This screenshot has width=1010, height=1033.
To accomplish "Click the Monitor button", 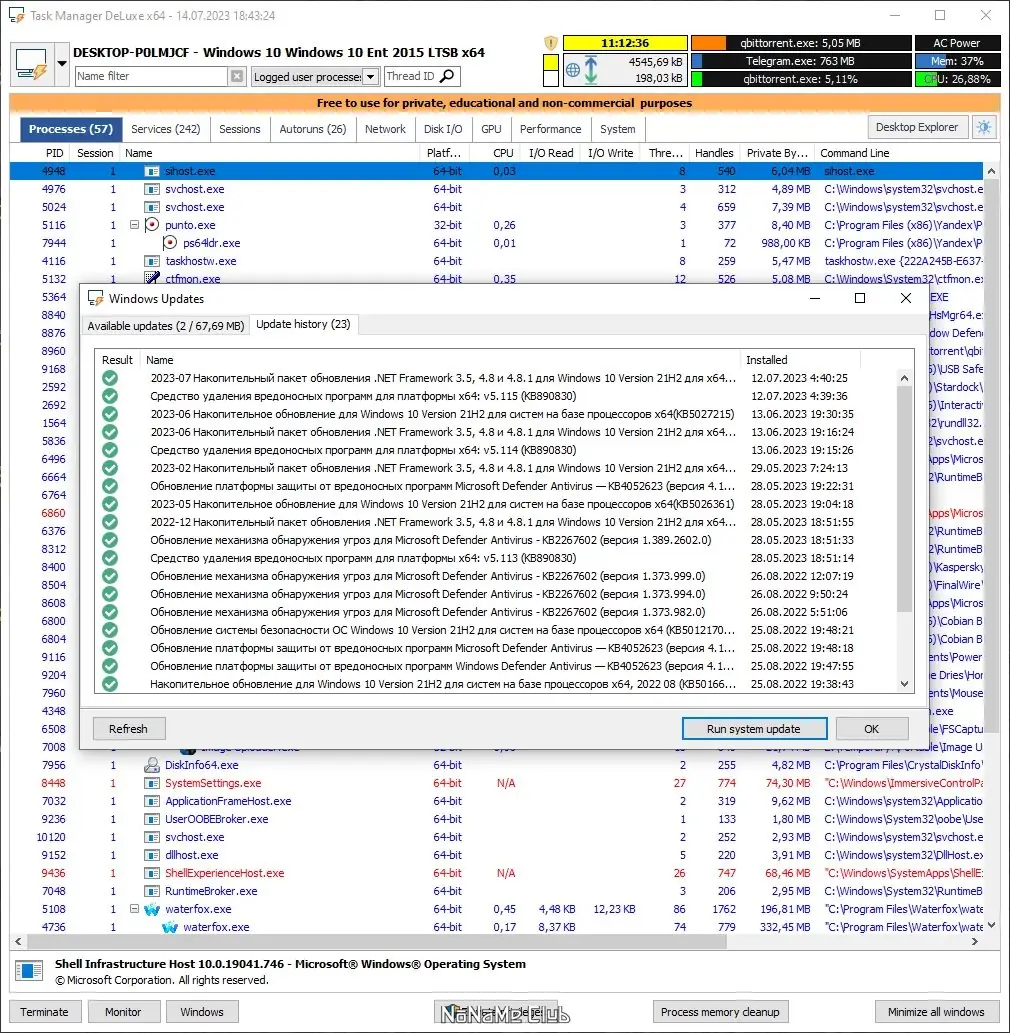I will [x=123, y=1012].
